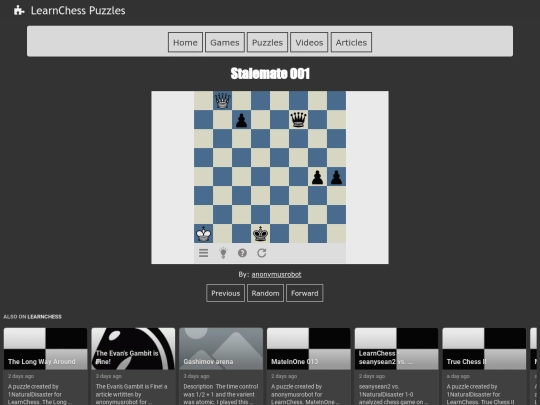Open the 'Gashimov arena' card
The image size is (540, 405).
221,366
